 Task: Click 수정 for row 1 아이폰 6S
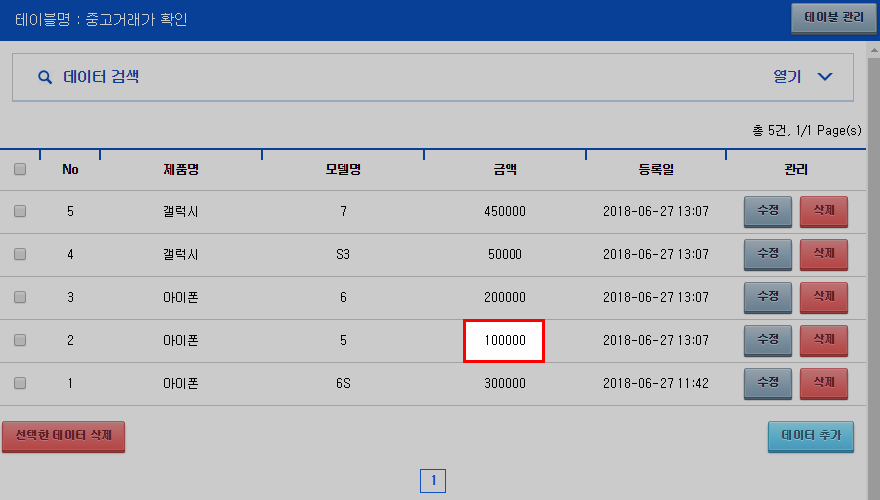(x=768, y=383)
